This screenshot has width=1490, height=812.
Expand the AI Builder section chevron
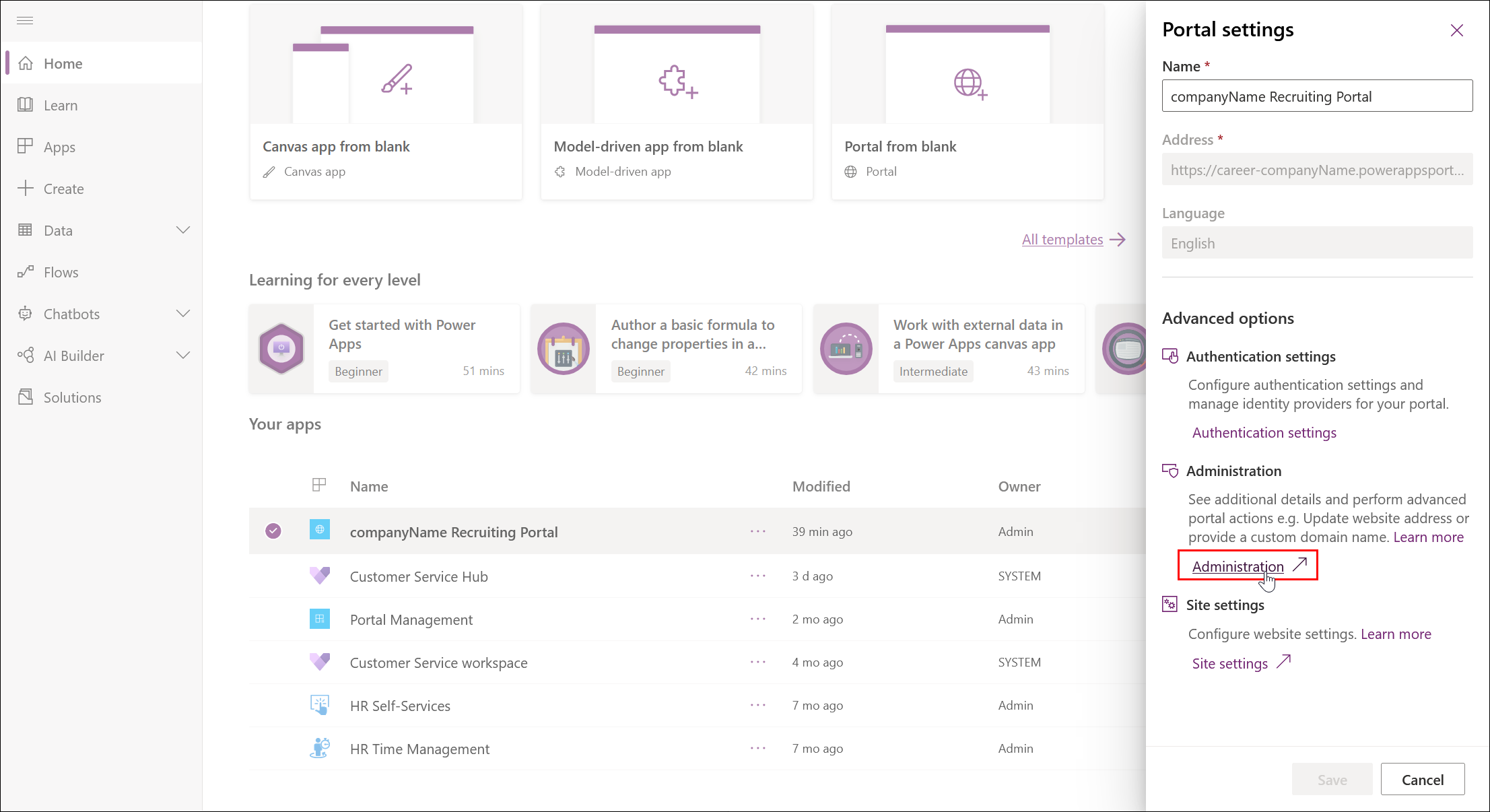pos(183,356)
